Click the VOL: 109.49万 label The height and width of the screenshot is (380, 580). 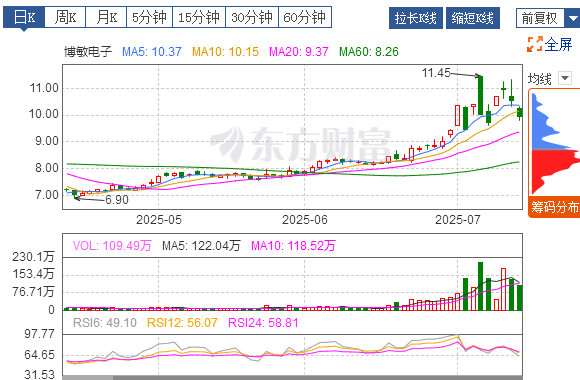(x=112, y=246)
